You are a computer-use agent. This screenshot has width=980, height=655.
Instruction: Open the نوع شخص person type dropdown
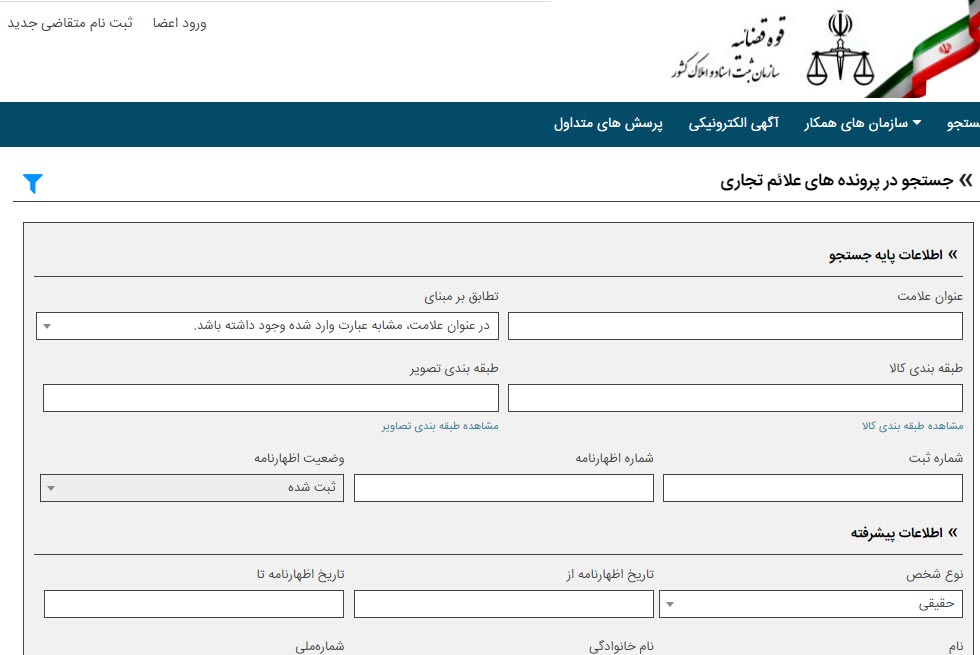tap(810, 604)
